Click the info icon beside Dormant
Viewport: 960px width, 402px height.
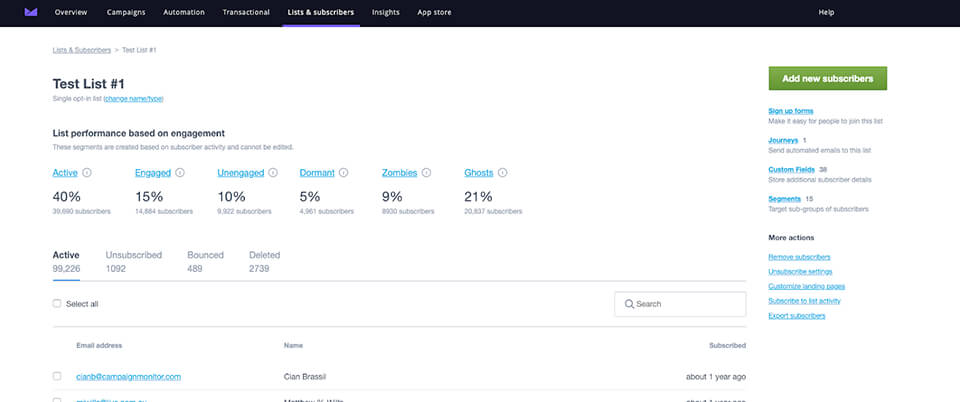tap(343, 173)
